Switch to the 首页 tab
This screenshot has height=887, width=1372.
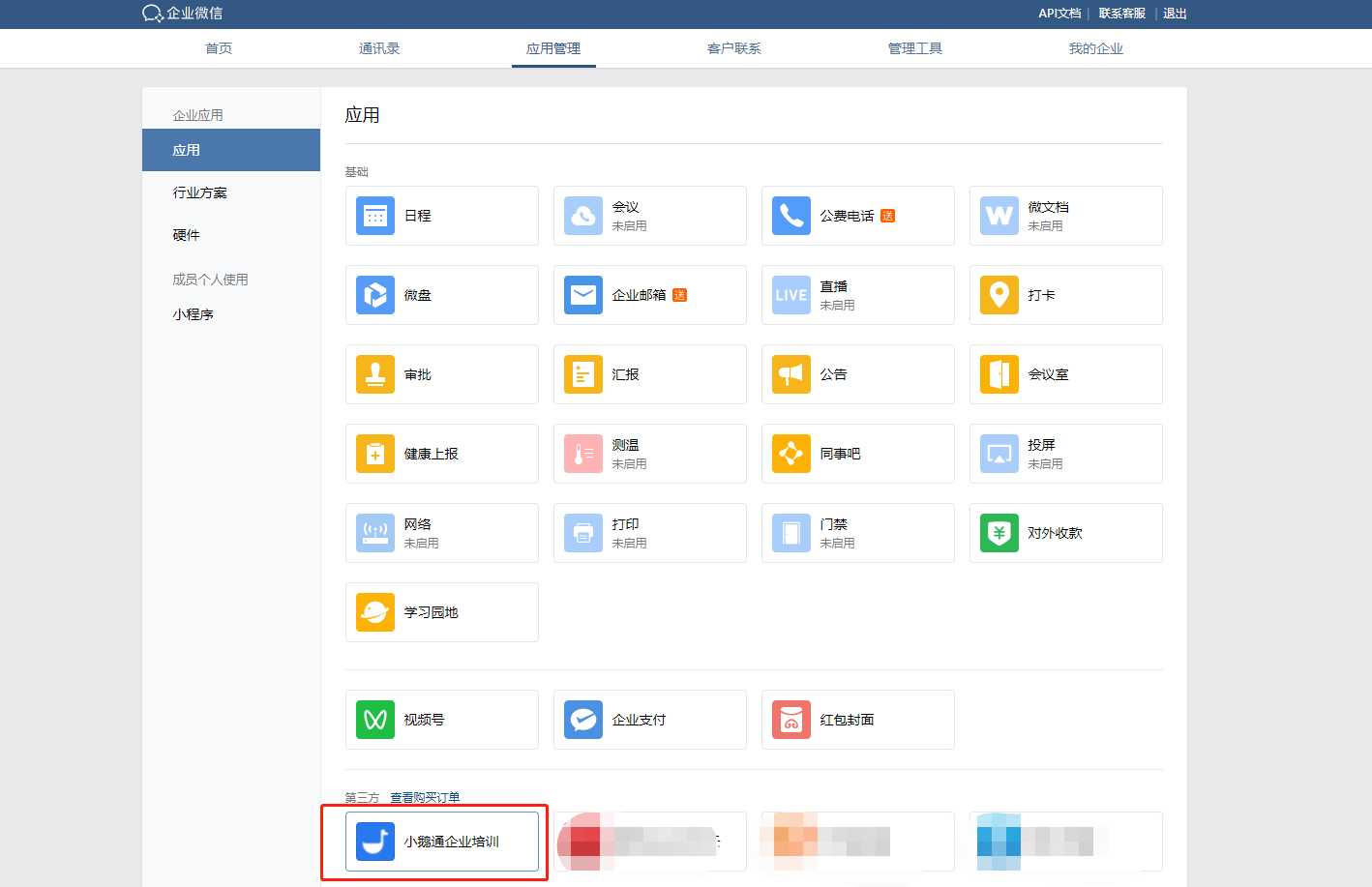pos(219,48)
